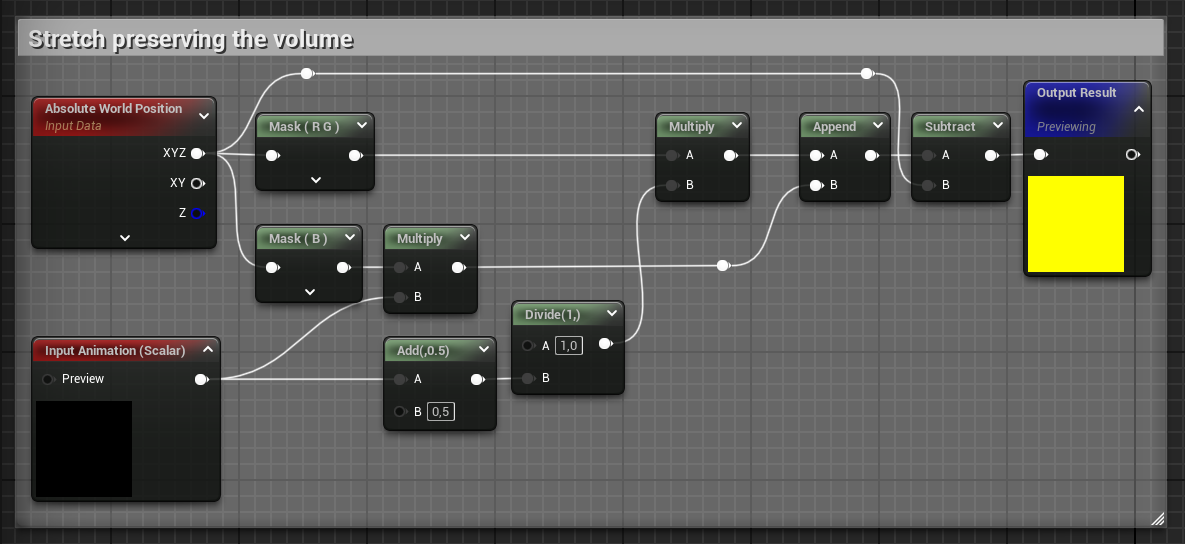
Task: Click the input pin of Mask ( R G )
Action: click(273, 156)
